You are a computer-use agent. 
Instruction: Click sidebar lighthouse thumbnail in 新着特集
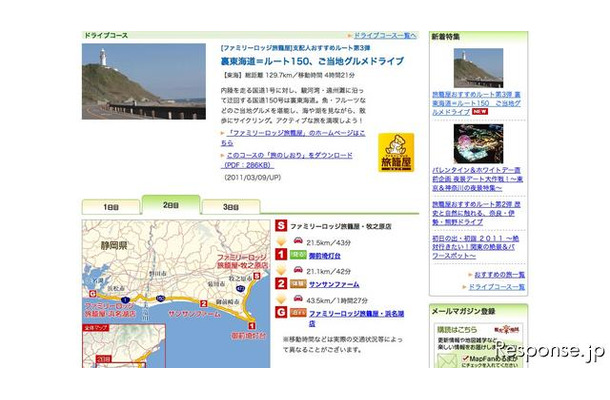[x=478, y=68]
